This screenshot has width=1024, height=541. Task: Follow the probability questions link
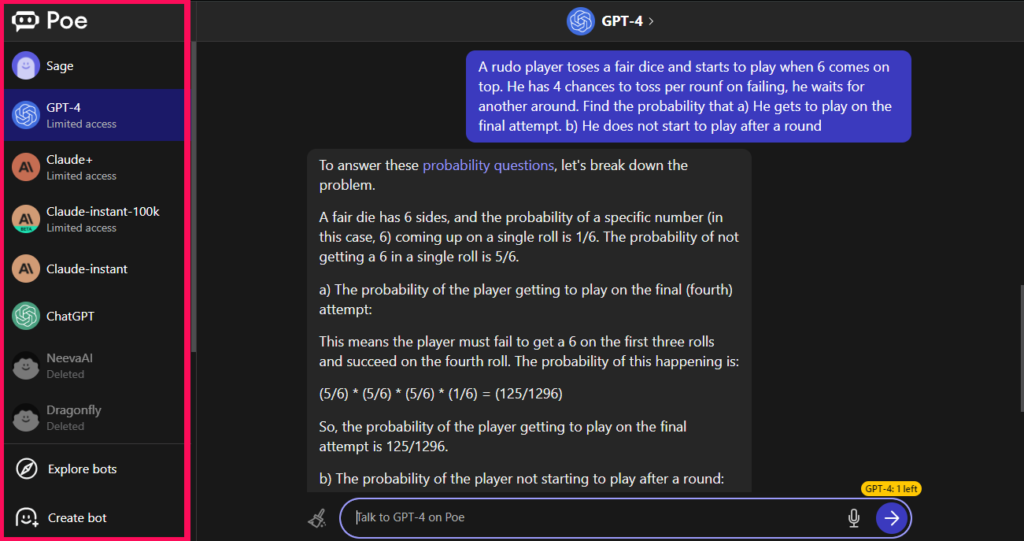point(488,165)
